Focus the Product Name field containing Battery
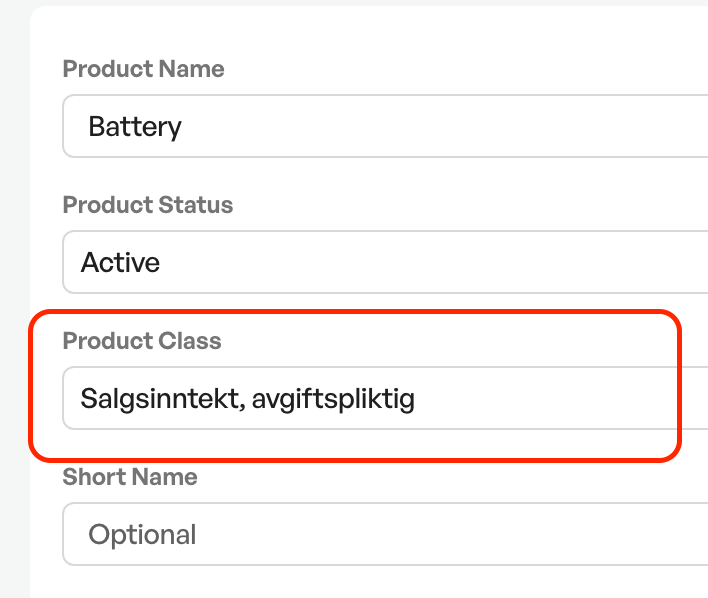Viewport: 708px width, 598px height. point(385,126)
